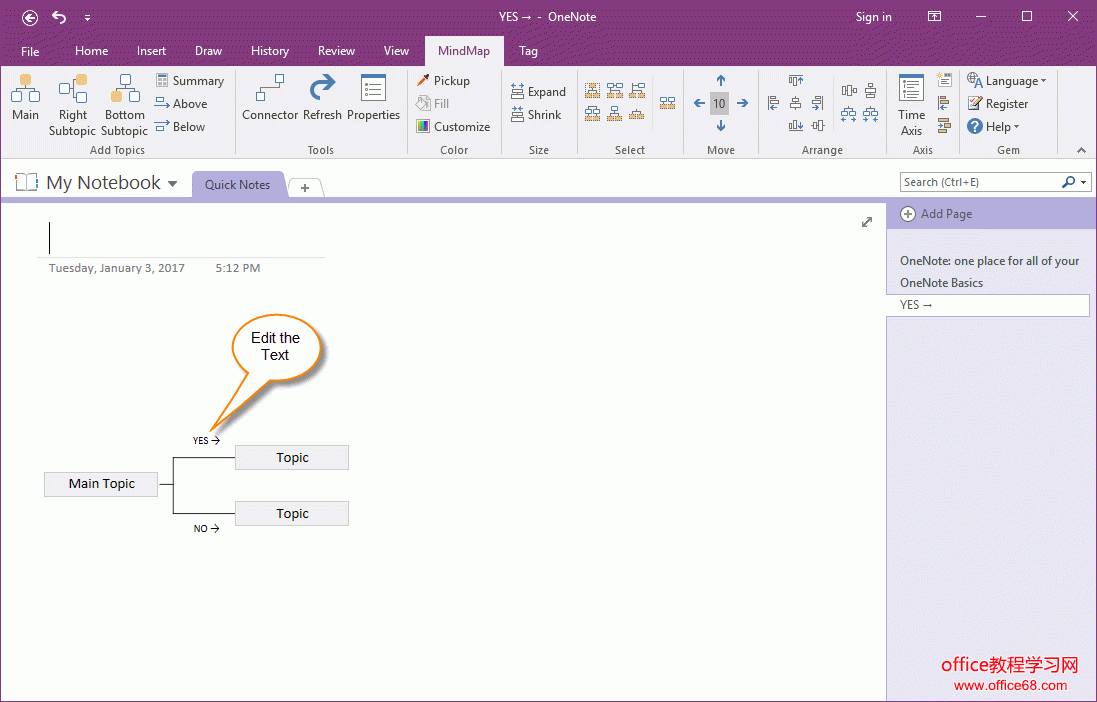This screenshot has height=702, width=1097.
Task: Click the Search input field
Action: tap(979, 182)
